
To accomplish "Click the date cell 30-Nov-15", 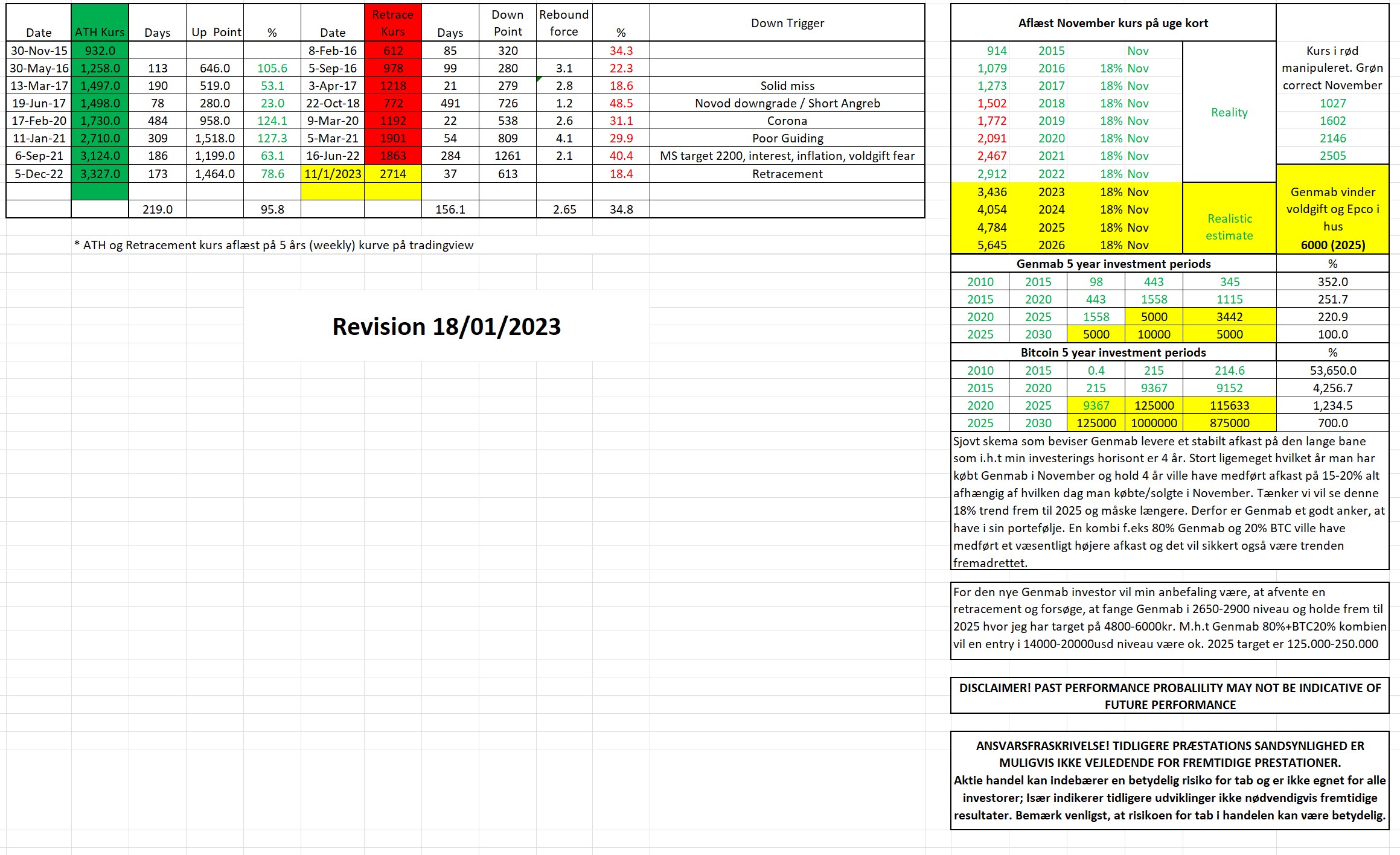I will pos(39,51).
